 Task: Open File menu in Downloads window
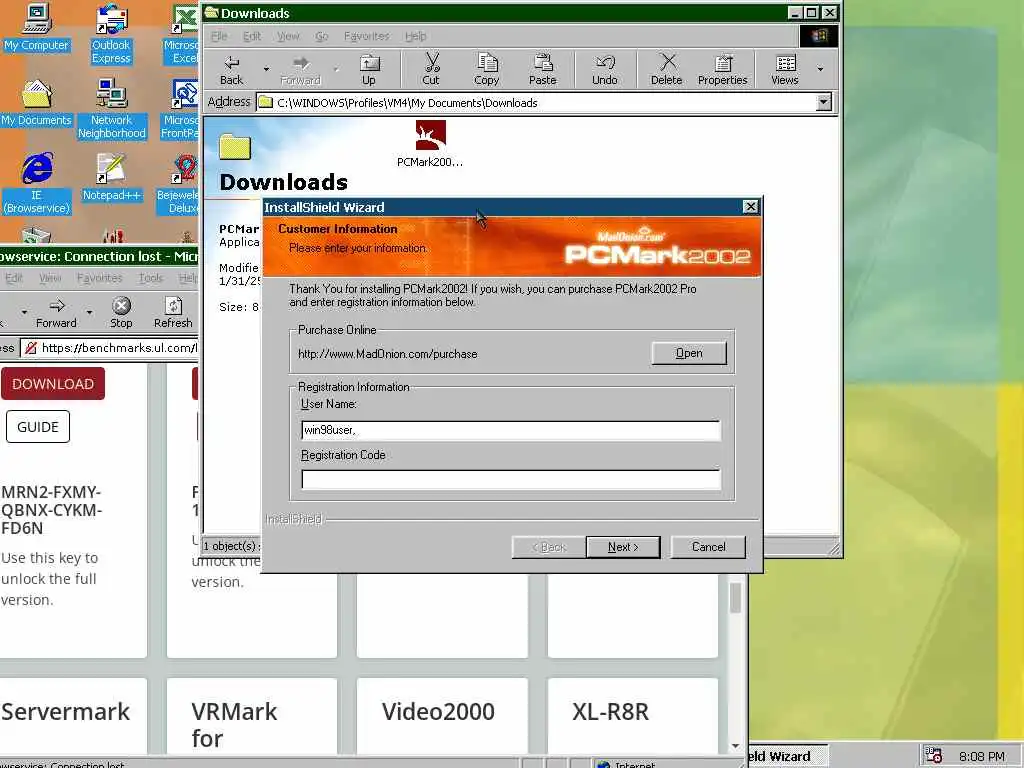pyautogui.click(x=219, y=36)
